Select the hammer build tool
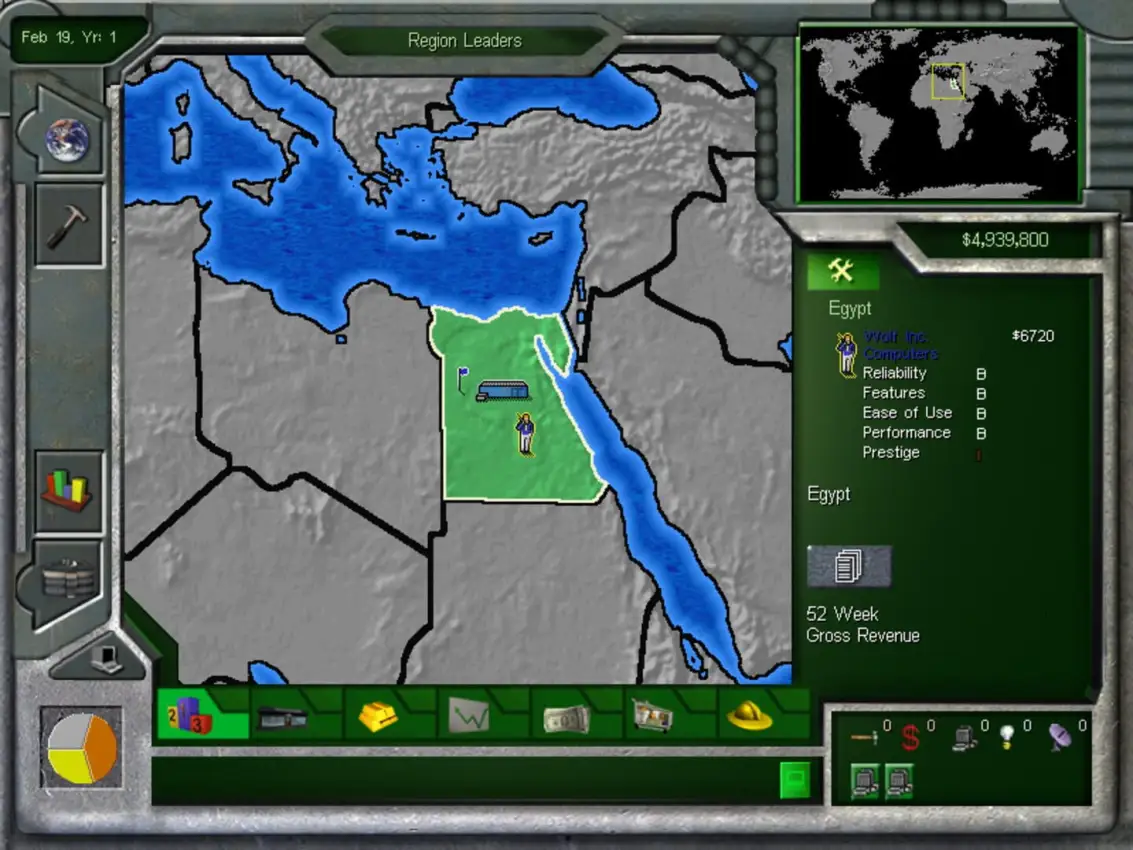 [69, 224]
